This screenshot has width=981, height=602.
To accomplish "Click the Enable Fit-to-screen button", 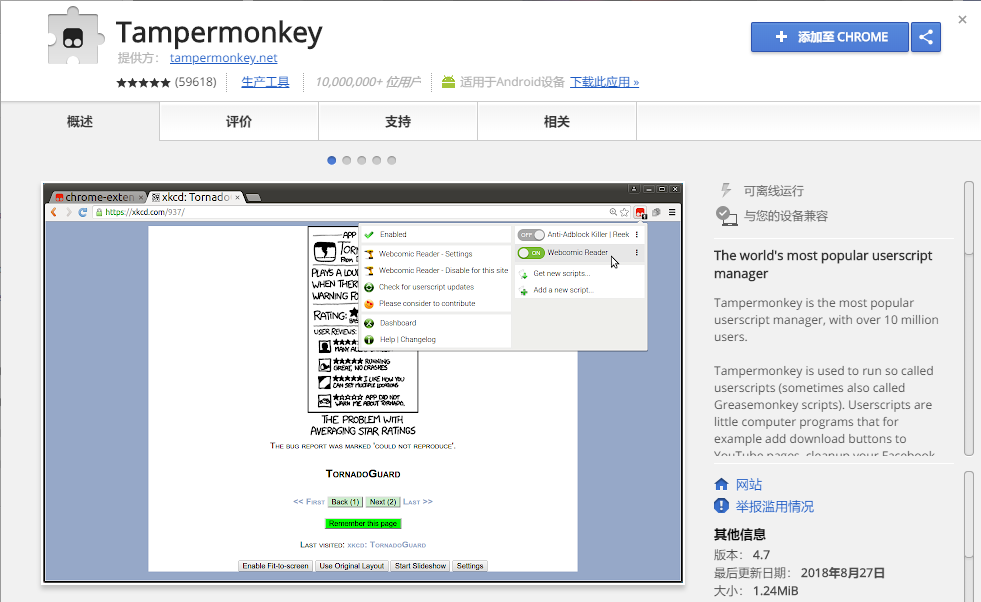I will point(275,566).
